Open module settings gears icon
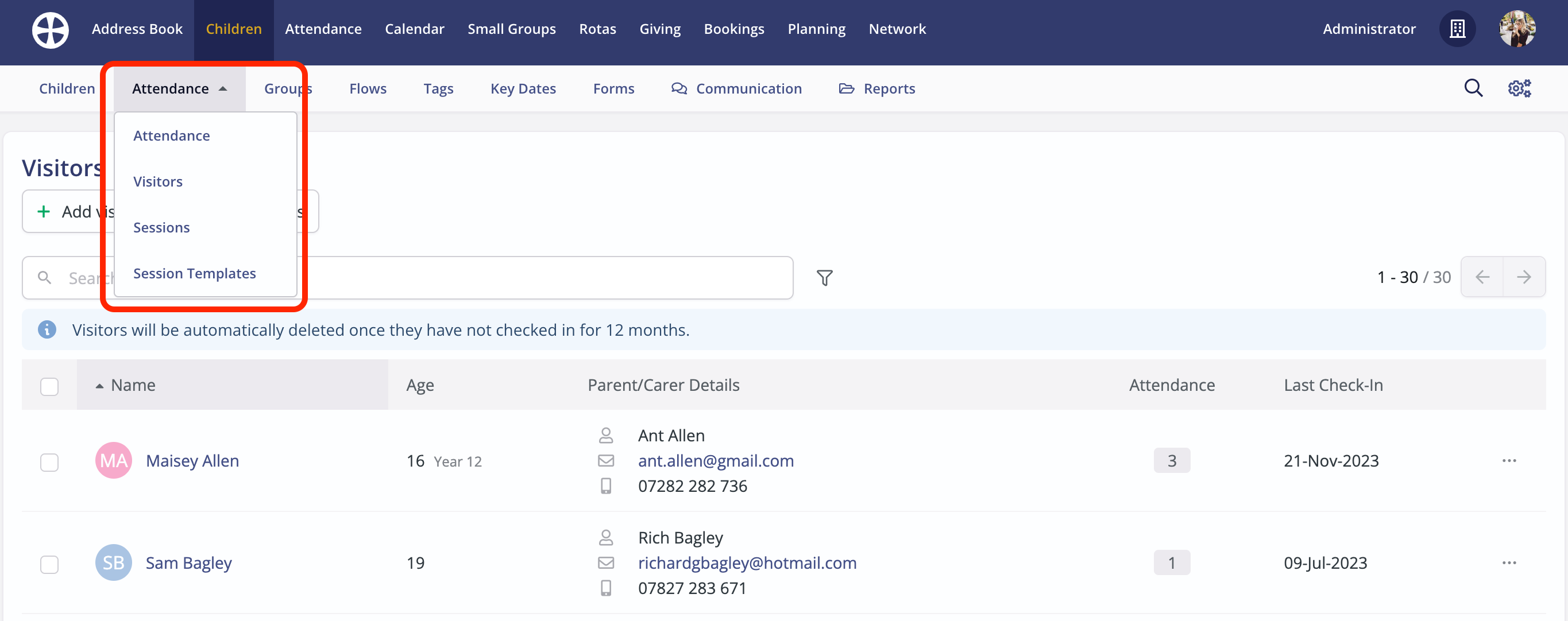 tap(1519, 88)
